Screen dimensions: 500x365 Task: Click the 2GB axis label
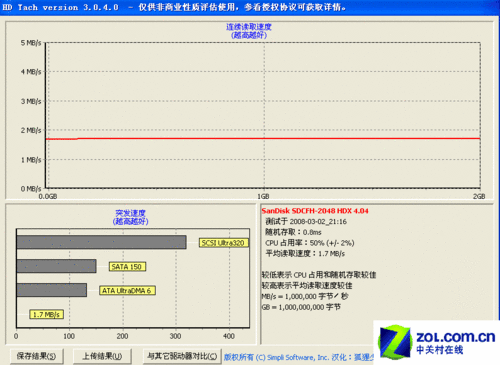click(479, 196)
